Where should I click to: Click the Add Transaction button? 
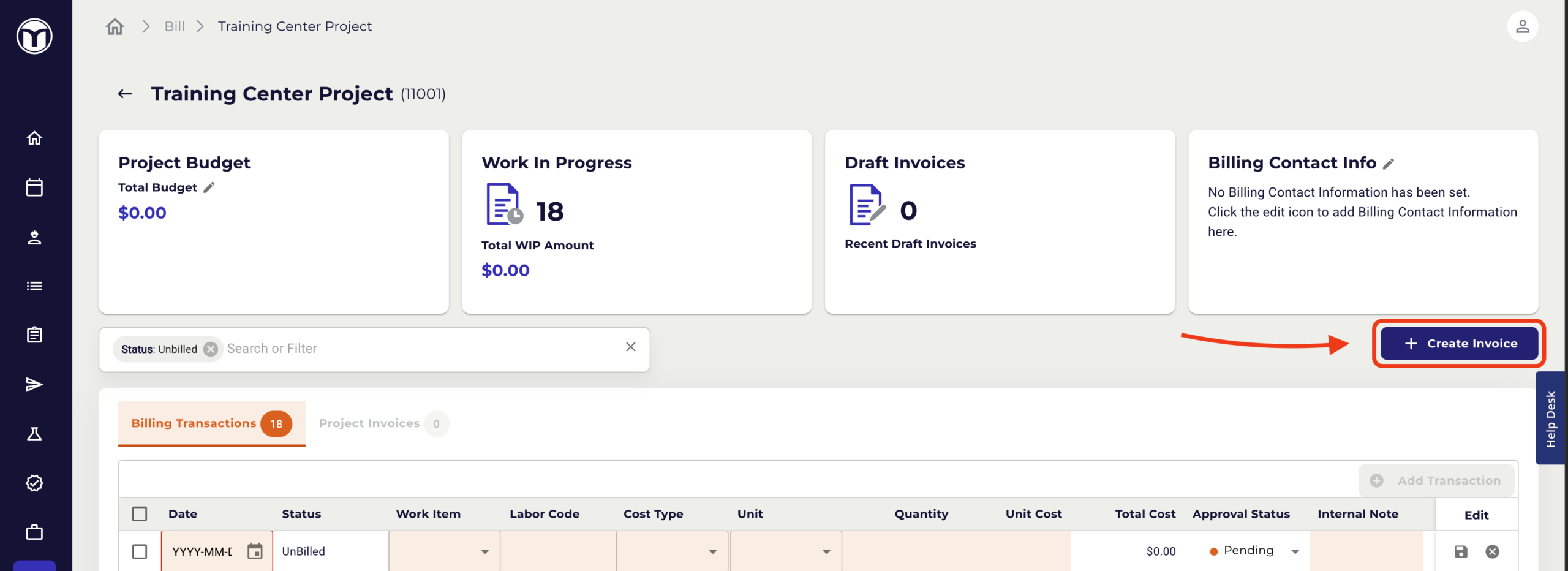[x=1436, y=481]
